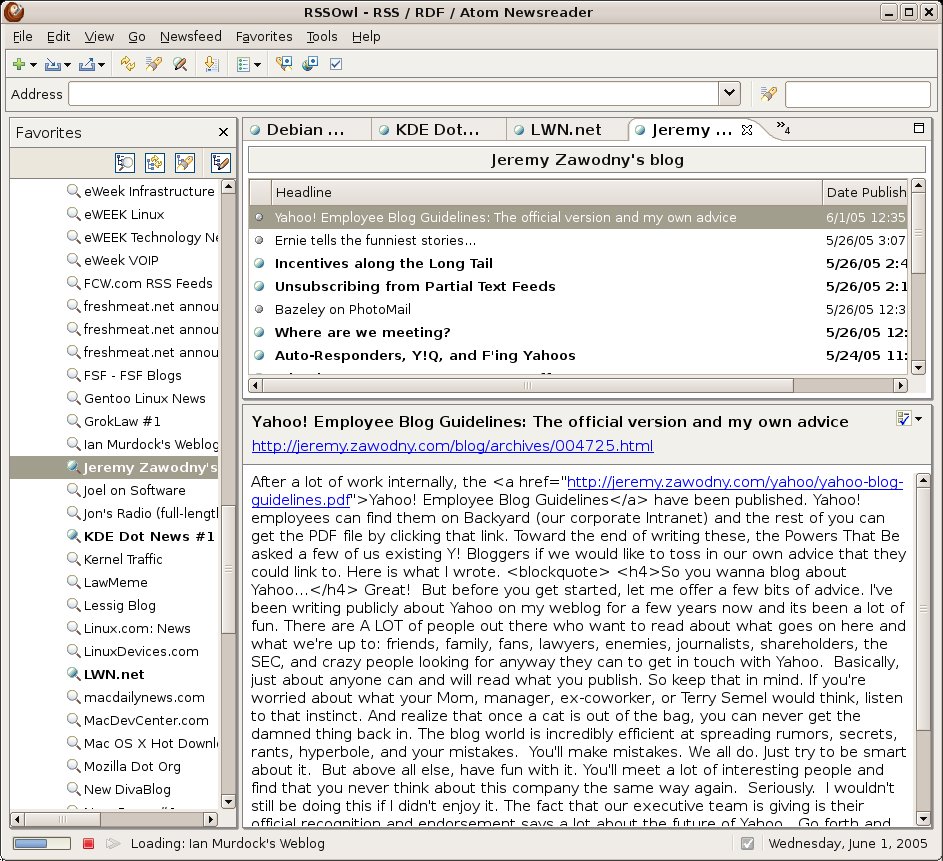
Task: Click the toolbar globe browser tab icon
Action: tap(310, 64)
